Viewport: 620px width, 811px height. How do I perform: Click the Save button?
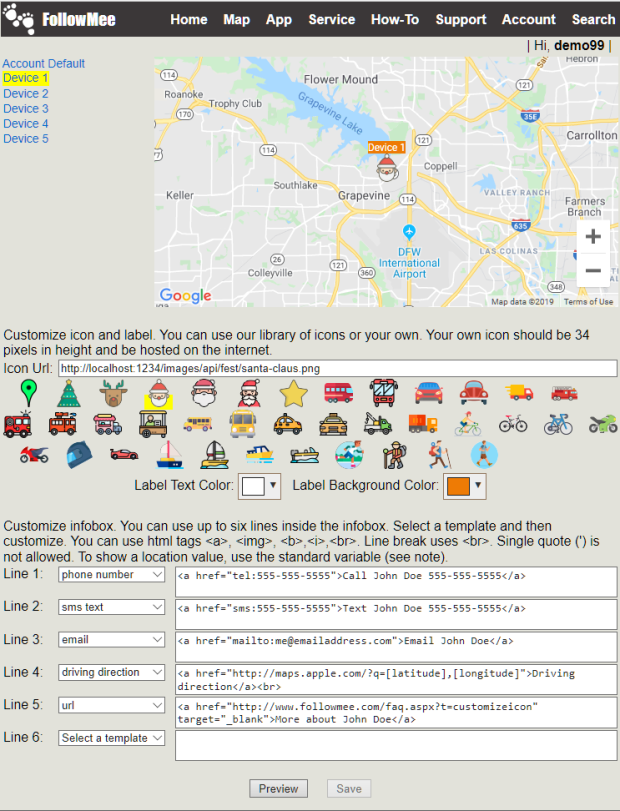pyautogui.click(x=349, y=789)
